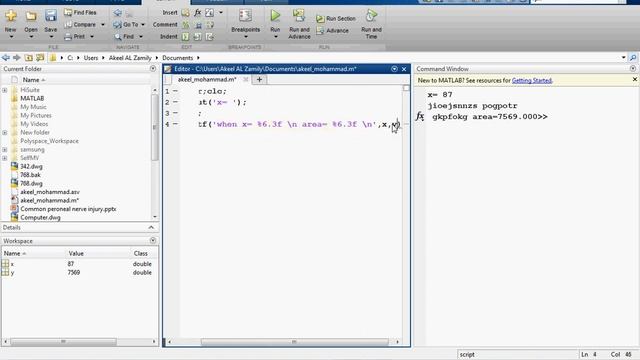
Task: Click the fx insert function icon
Action: [x=198, y=13]
